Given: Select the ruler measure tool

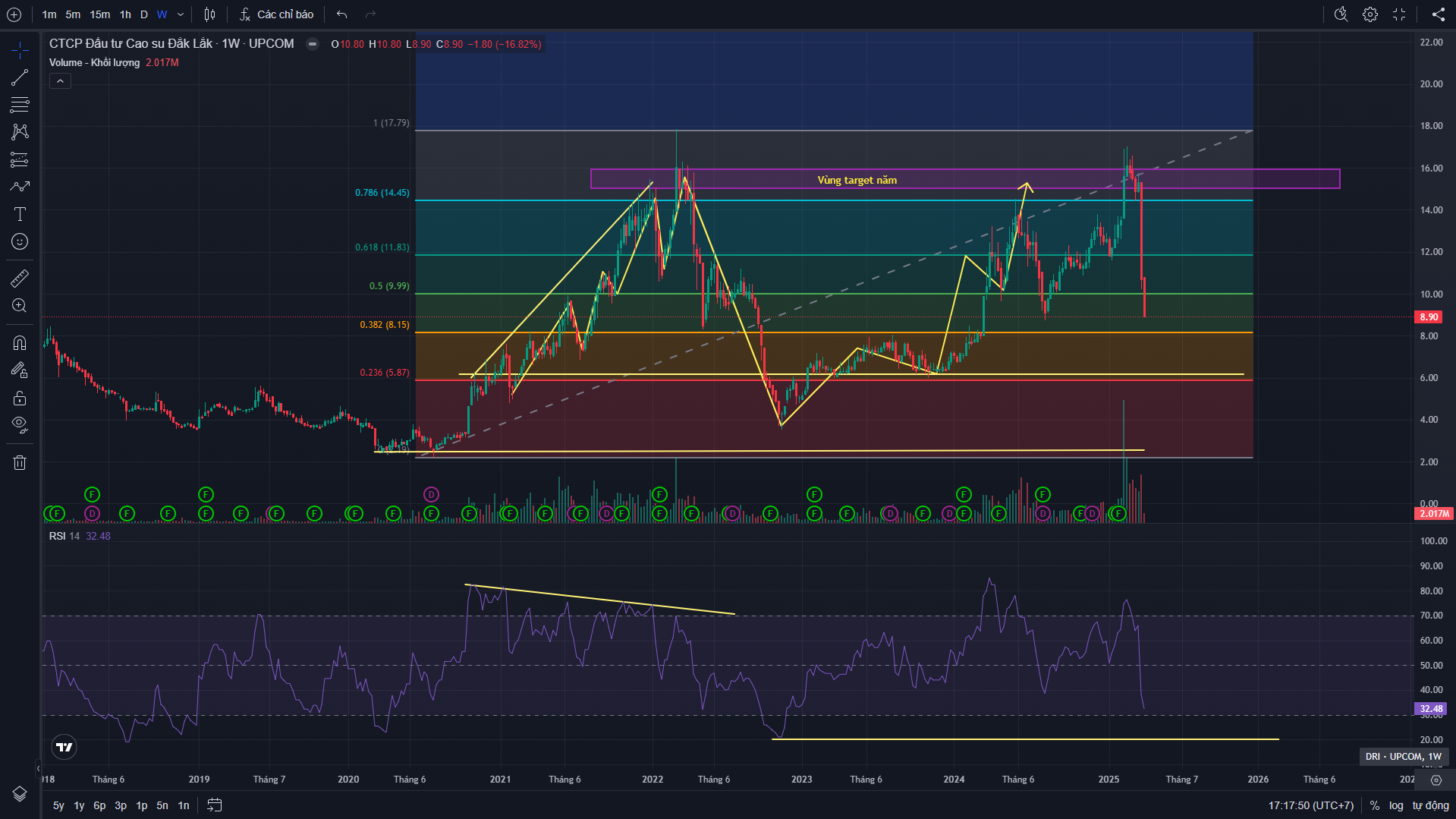Looking at the screenshot, I should [20, 279].
